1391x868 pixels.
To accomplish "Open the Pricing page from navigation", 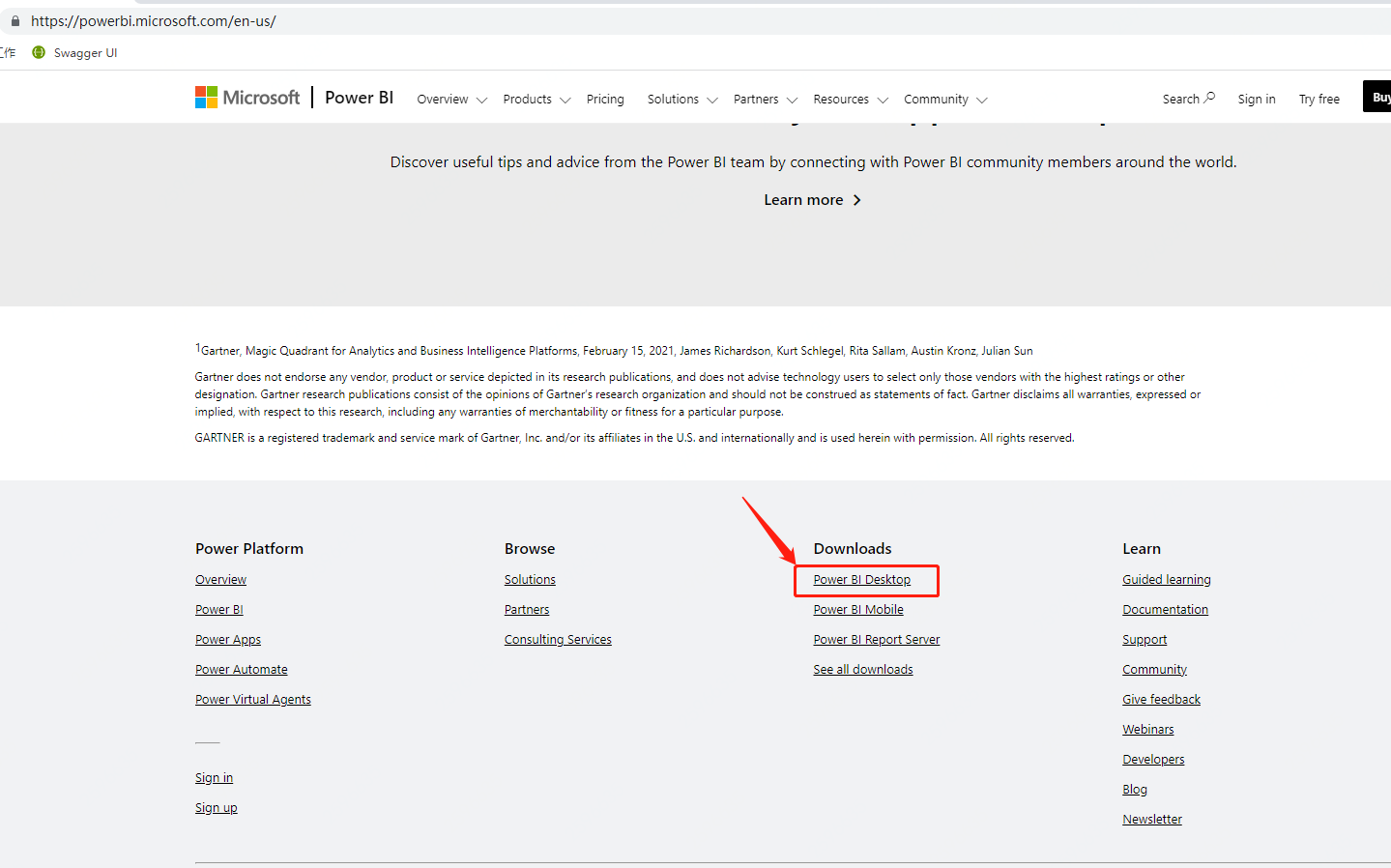I will click(x=605, y=100).
